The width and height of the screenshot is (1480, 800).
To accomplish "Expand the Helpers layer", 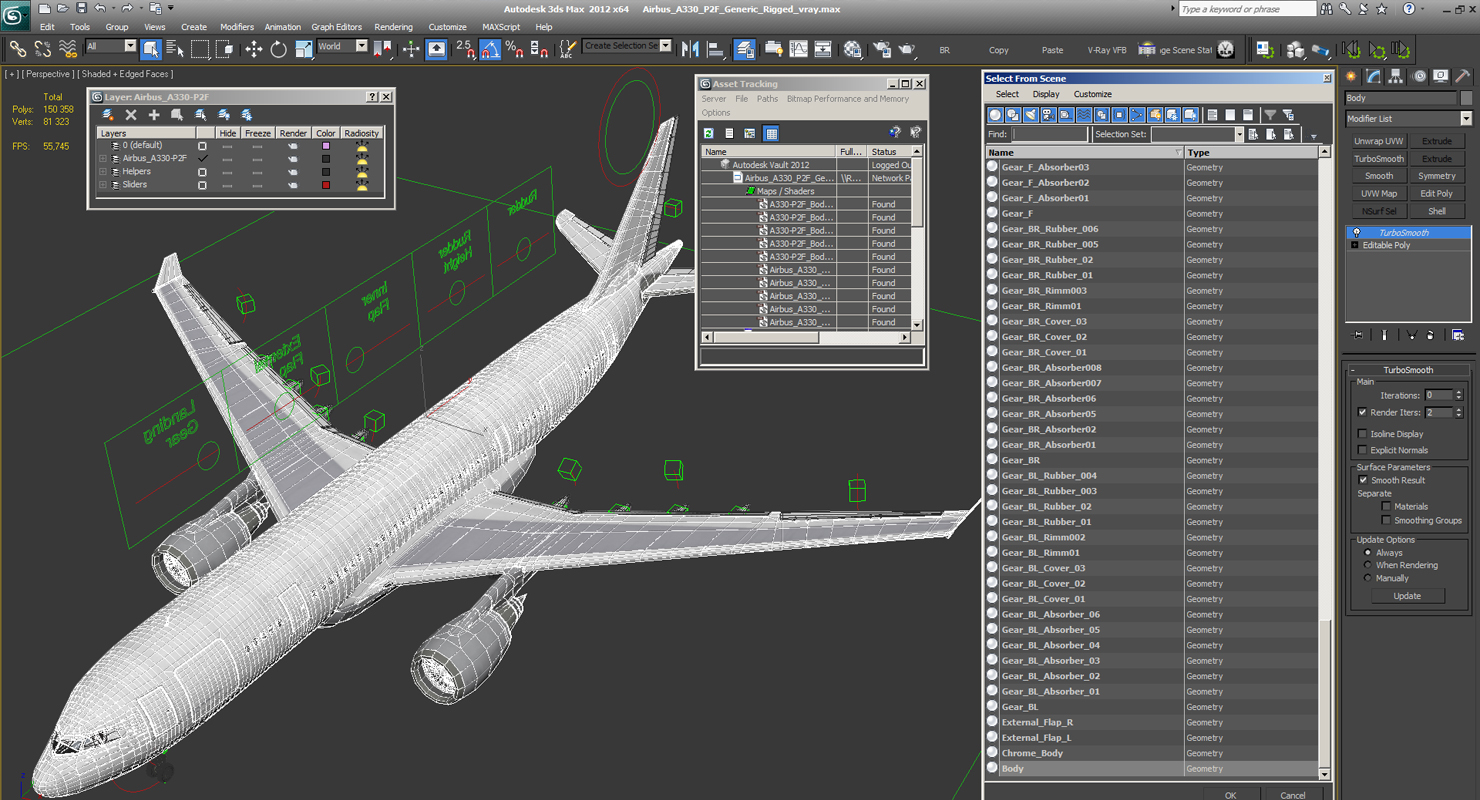I will 102,172.
